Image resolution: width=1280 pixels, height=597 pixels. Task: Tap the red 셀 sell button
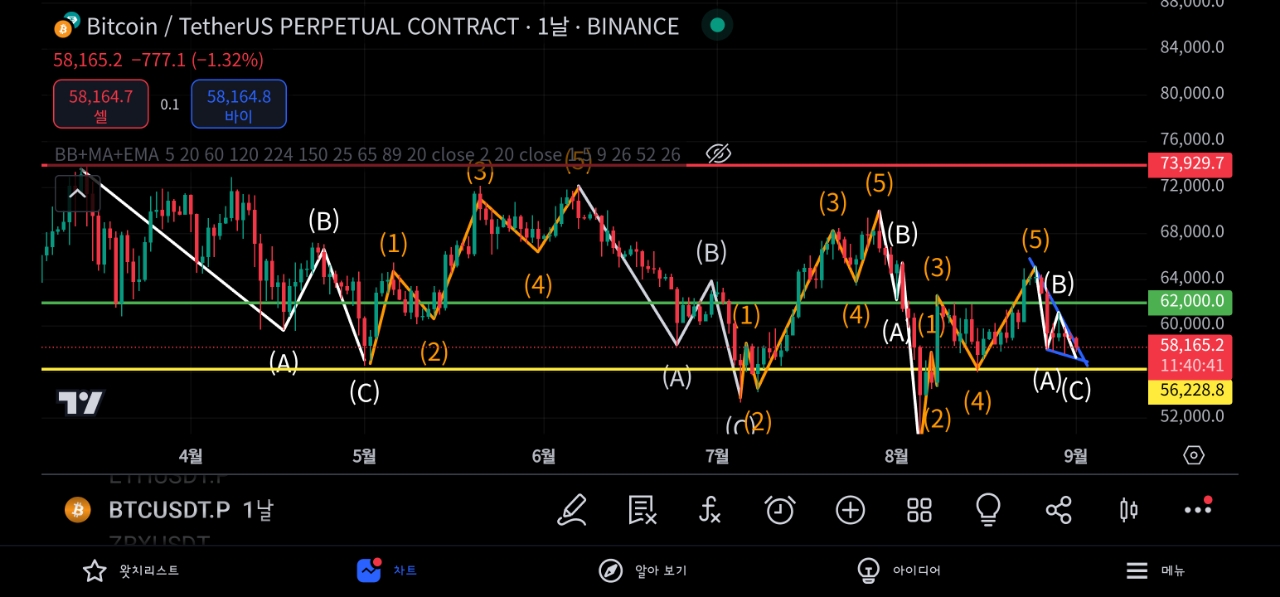101,105
